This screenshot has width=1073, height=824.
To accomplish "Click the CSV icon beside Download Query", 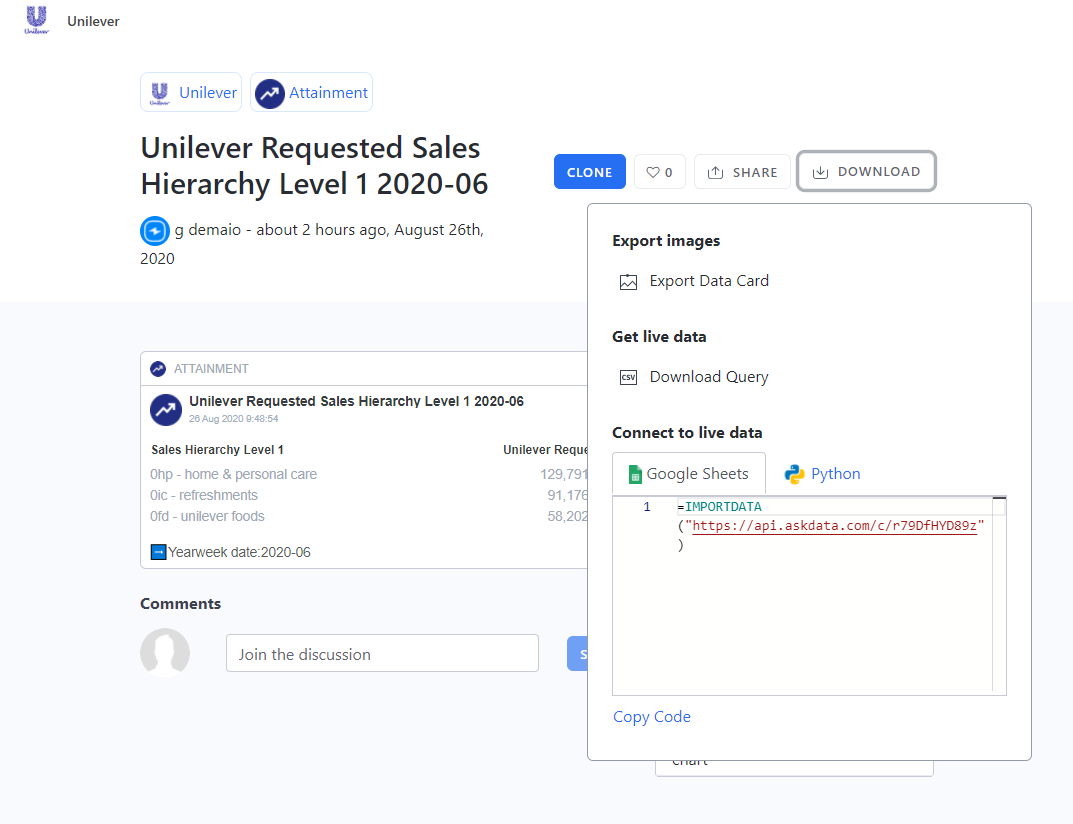I will [628, 378].
